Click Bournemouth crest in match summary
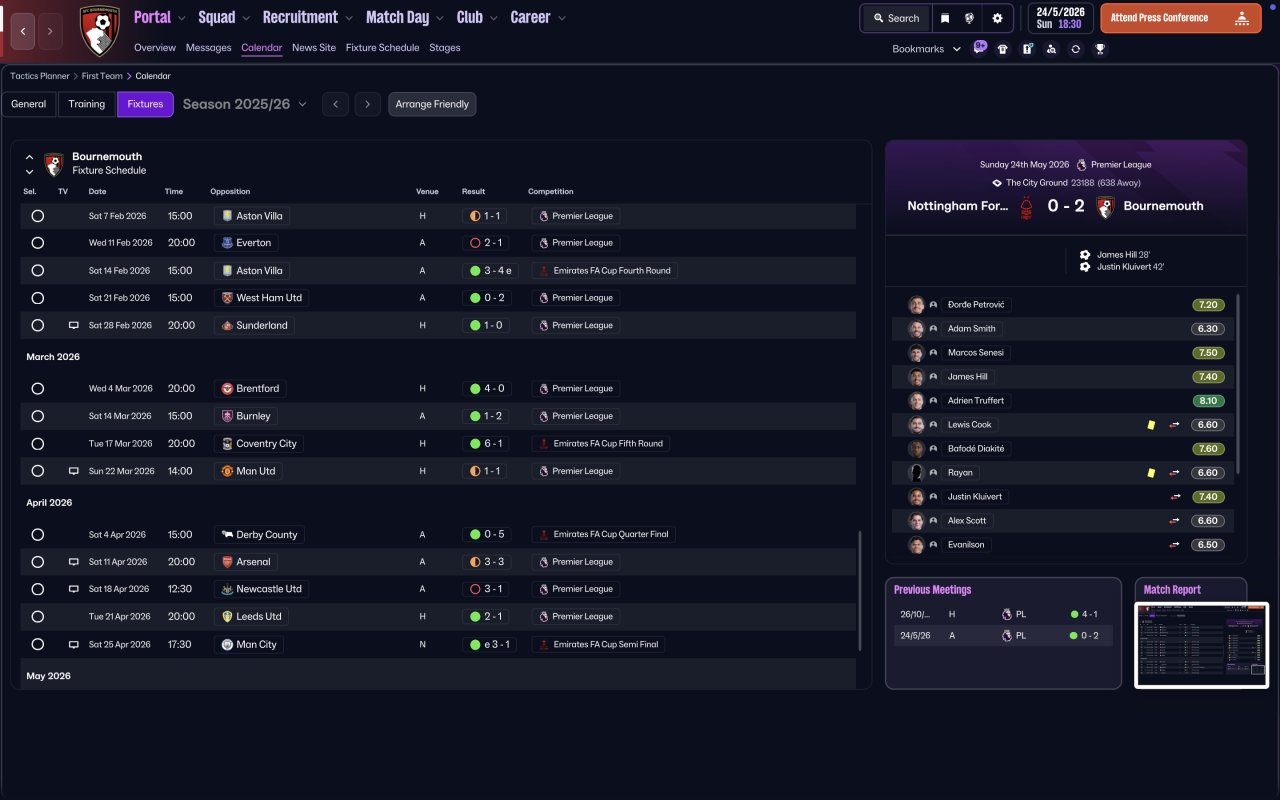The width and height of the screenshot is (1280, 800). 1105,207
